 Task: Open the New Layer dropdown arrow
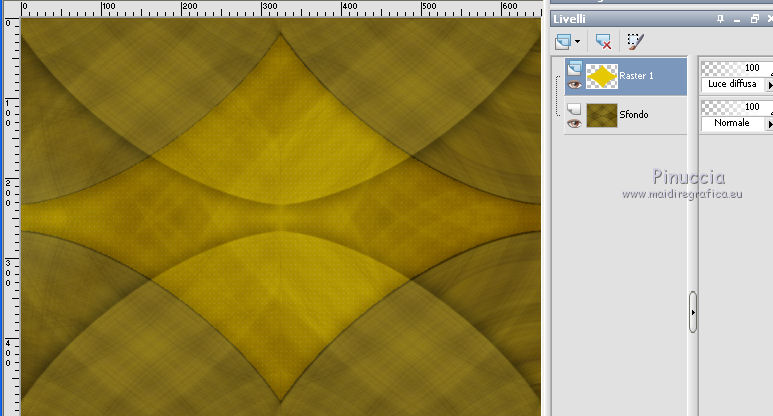coord(577,42)
